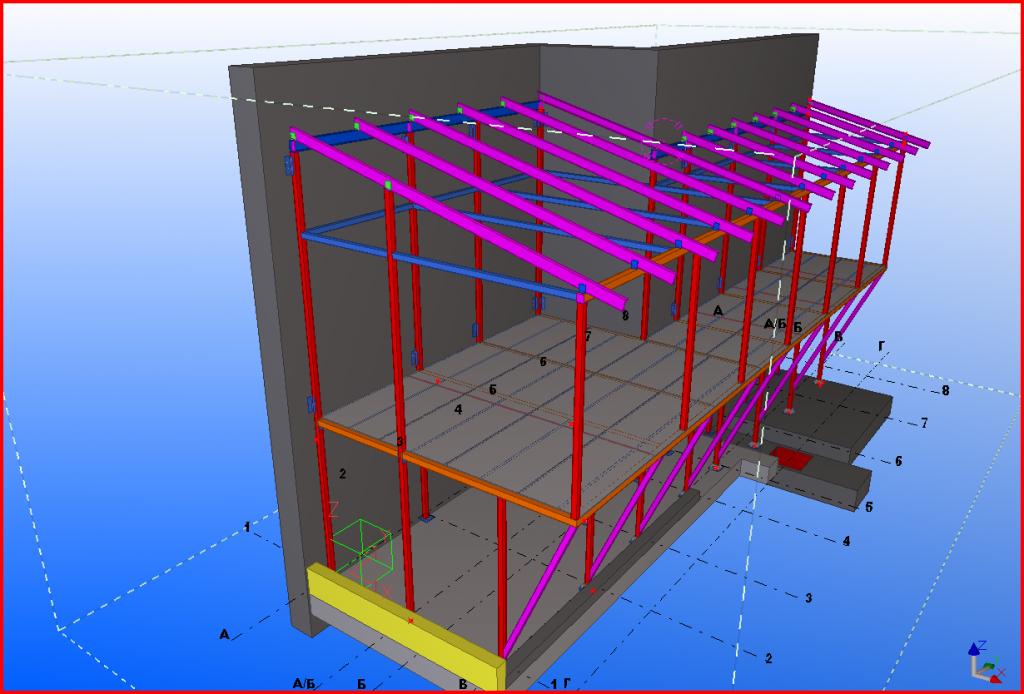
Task: Click grid label 1 left of the gray wall
Action: 248,526
